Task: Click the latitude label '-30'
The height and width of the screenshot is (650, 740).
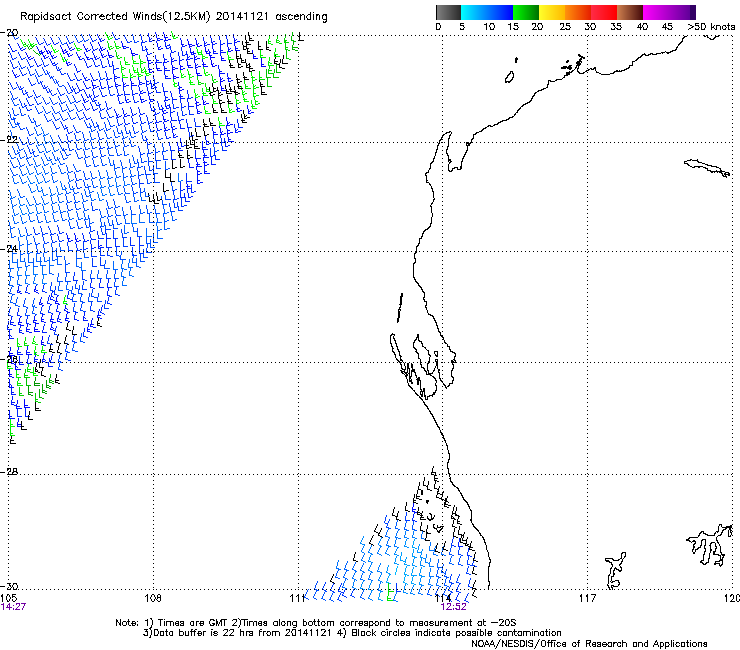Action: pos(10,586)
